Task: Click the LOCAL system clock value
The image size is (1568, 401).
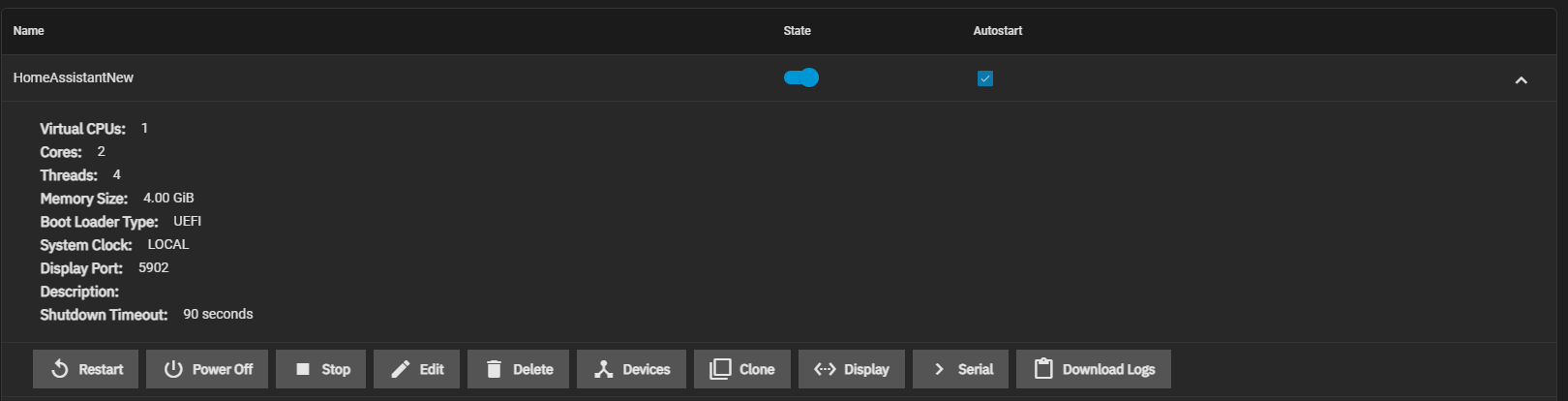Action: (x=167, y=244)
